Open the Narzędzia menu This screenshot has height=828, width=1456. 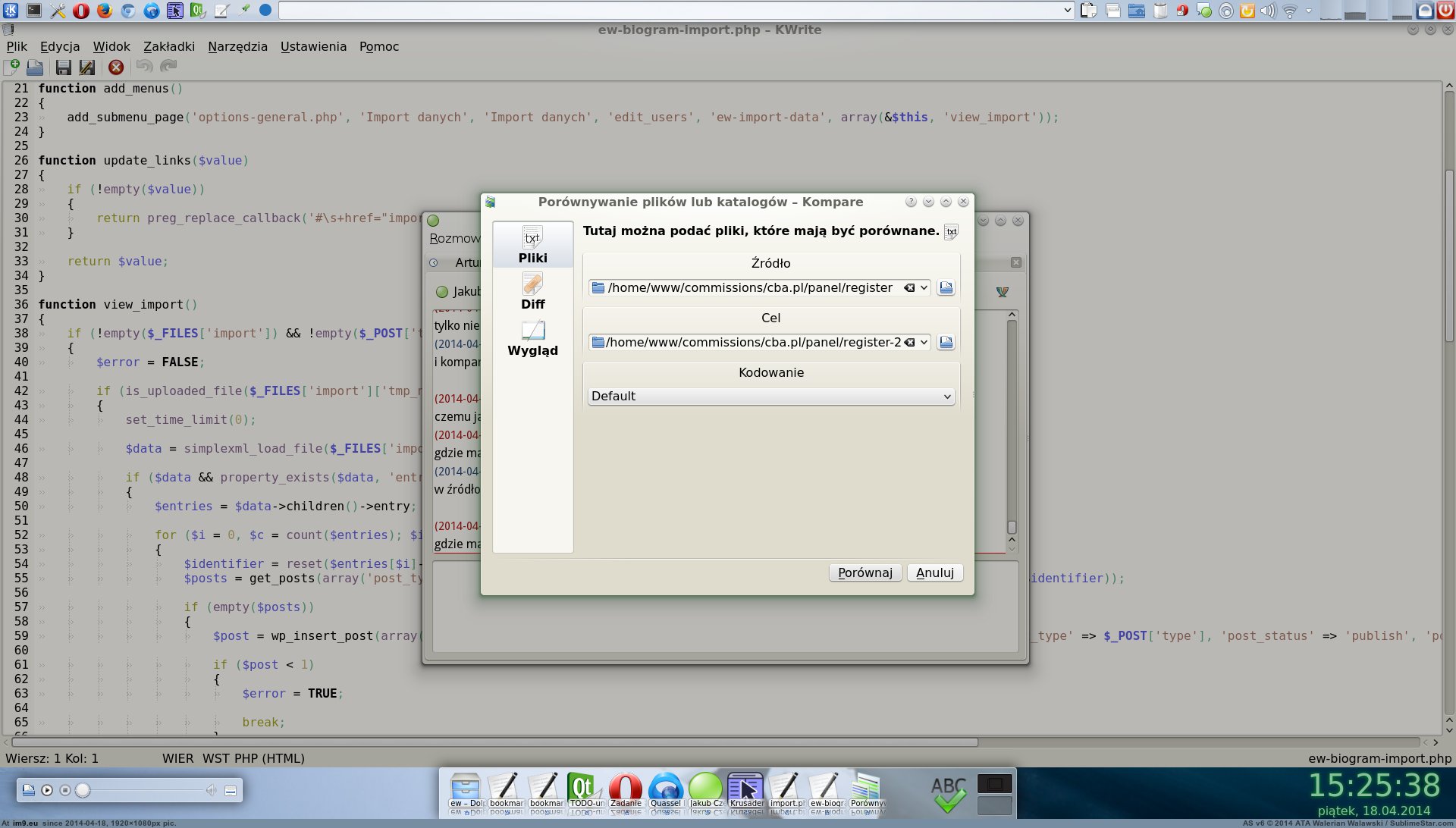[237, 46]
